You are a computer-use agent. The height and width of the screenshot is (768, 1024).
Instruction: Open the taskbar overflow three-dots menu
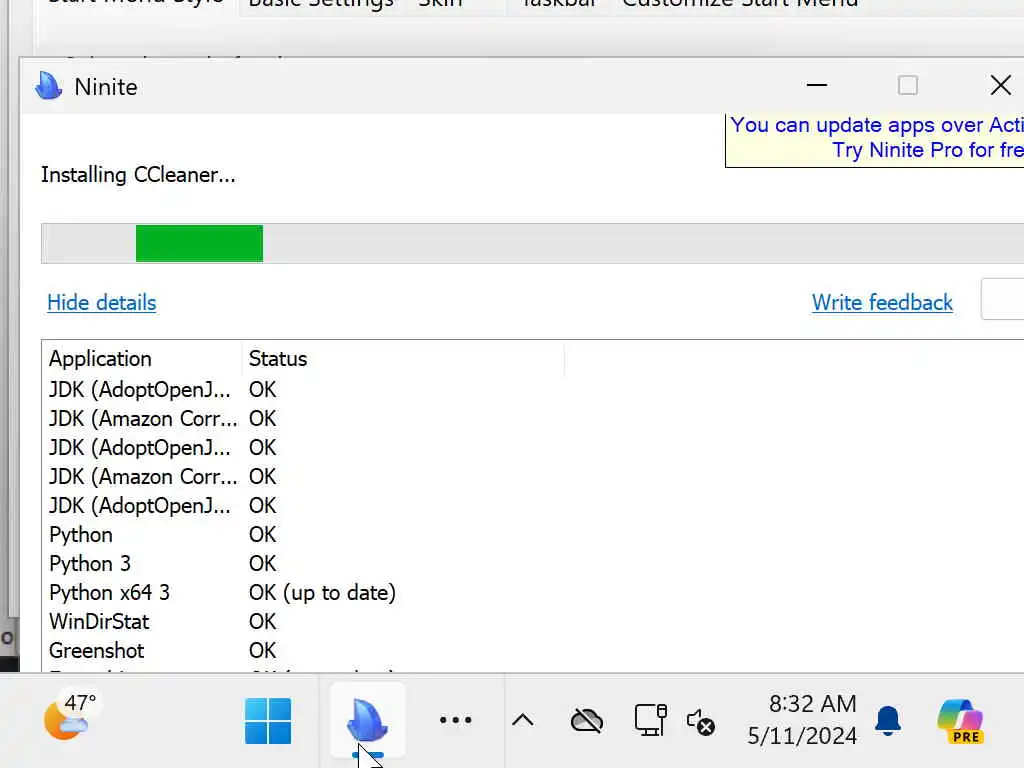pyautogui.click(x=455, y=720)
